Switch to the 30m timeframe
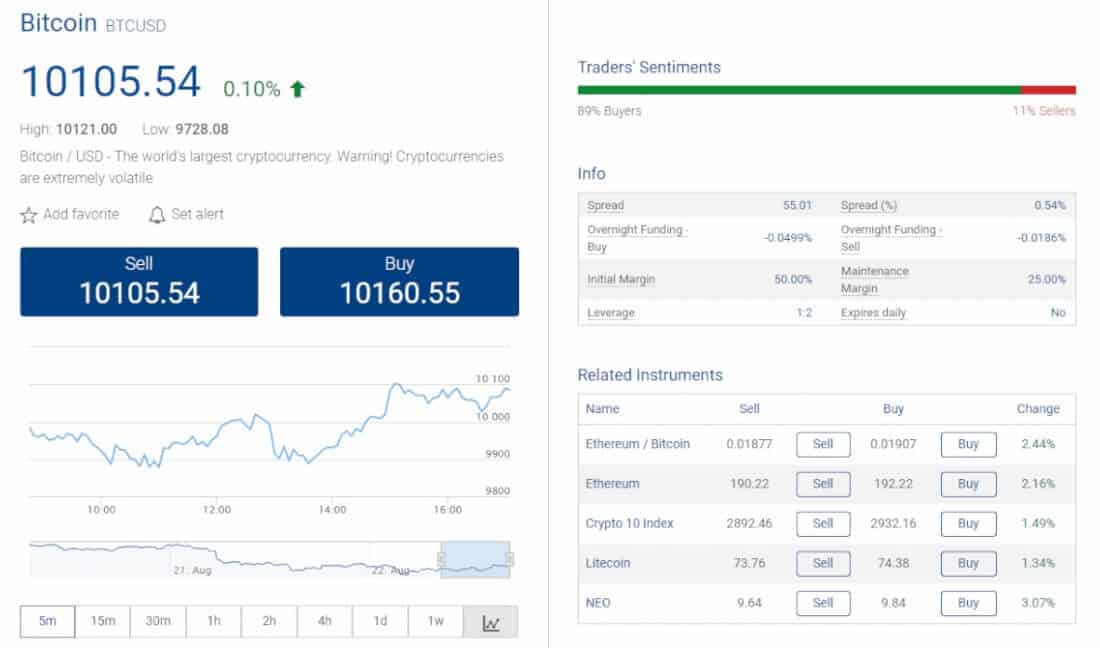The height and width of the screenshot is (648, 1100). (x=158, y=621)
